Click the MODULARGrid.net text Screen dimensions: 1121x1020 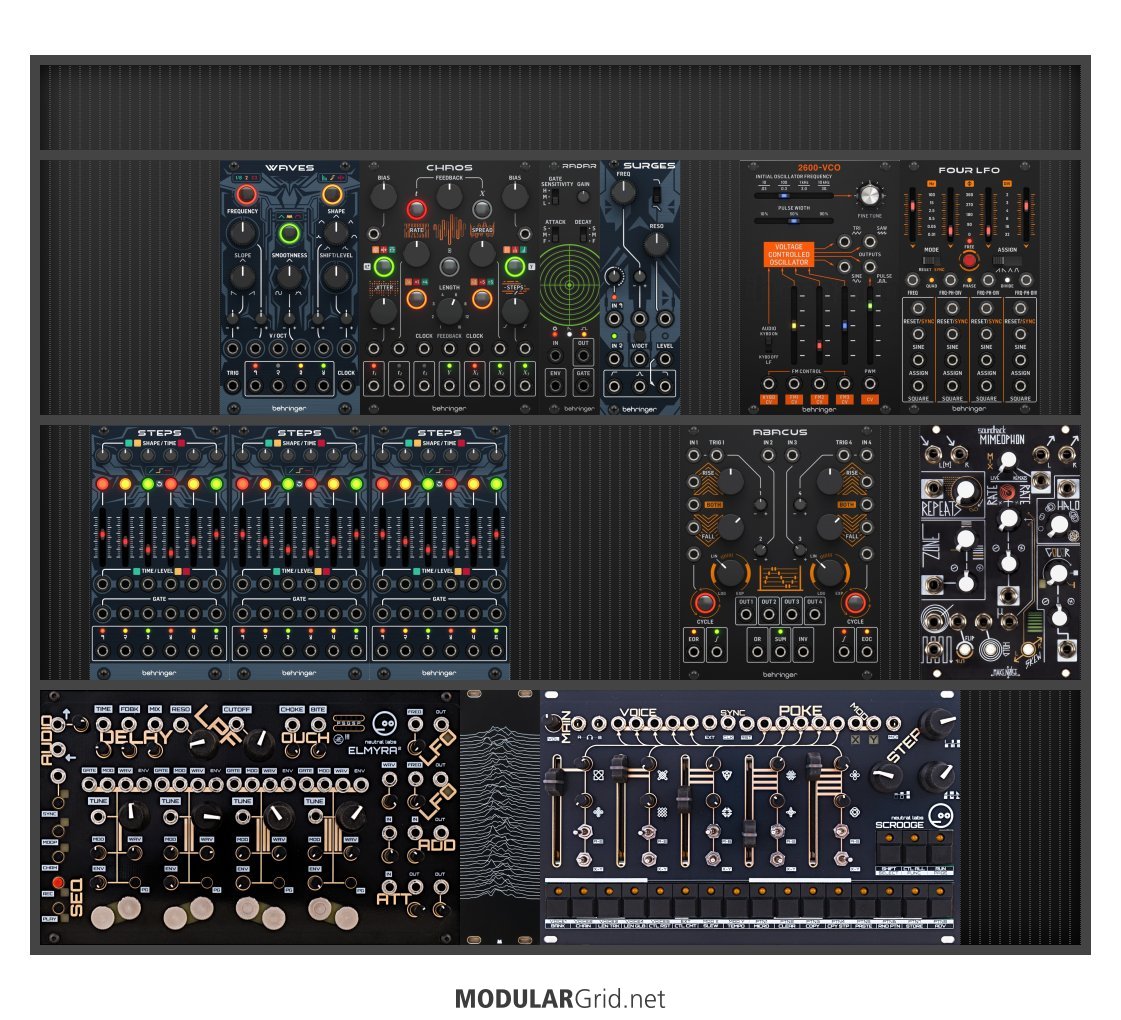[x=560, y=999]
